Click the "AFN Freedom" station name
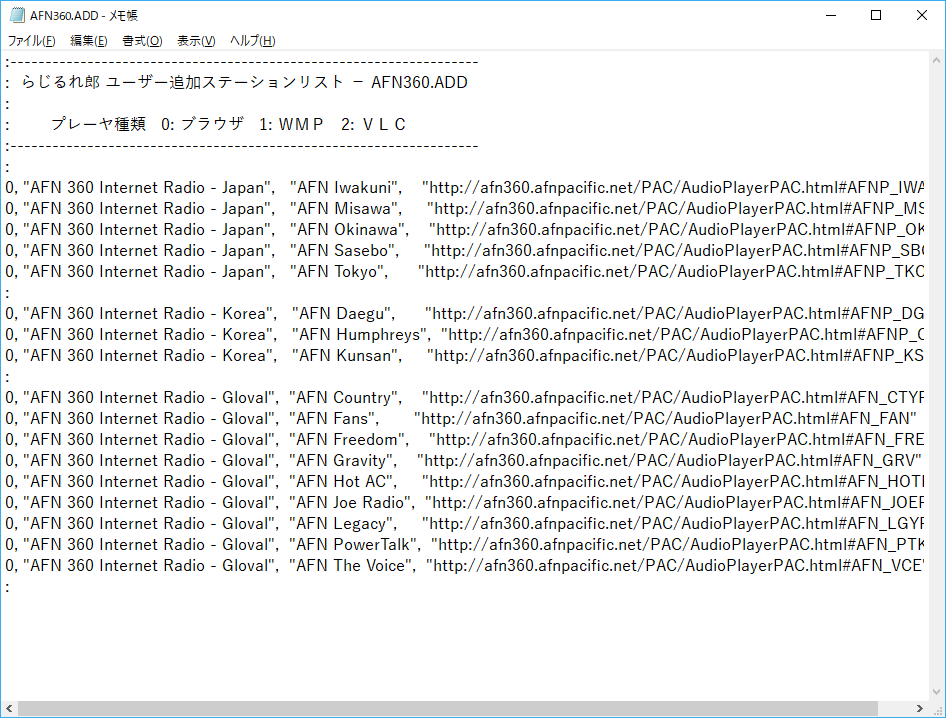This screenshot has width=946, height=718. point(349,440)
